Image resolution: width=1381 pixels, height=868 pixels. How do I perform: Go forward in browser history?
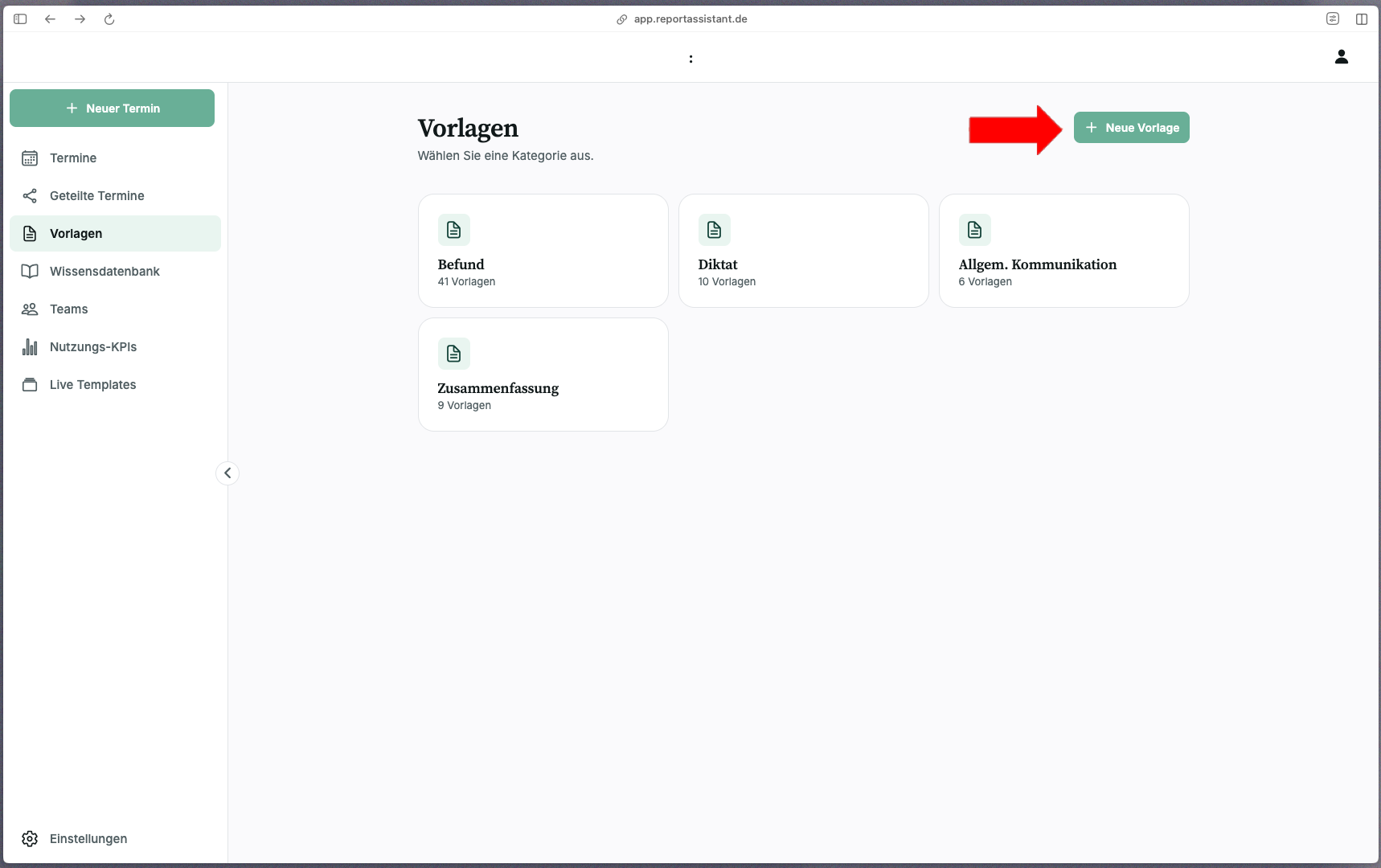coord(80,19)
